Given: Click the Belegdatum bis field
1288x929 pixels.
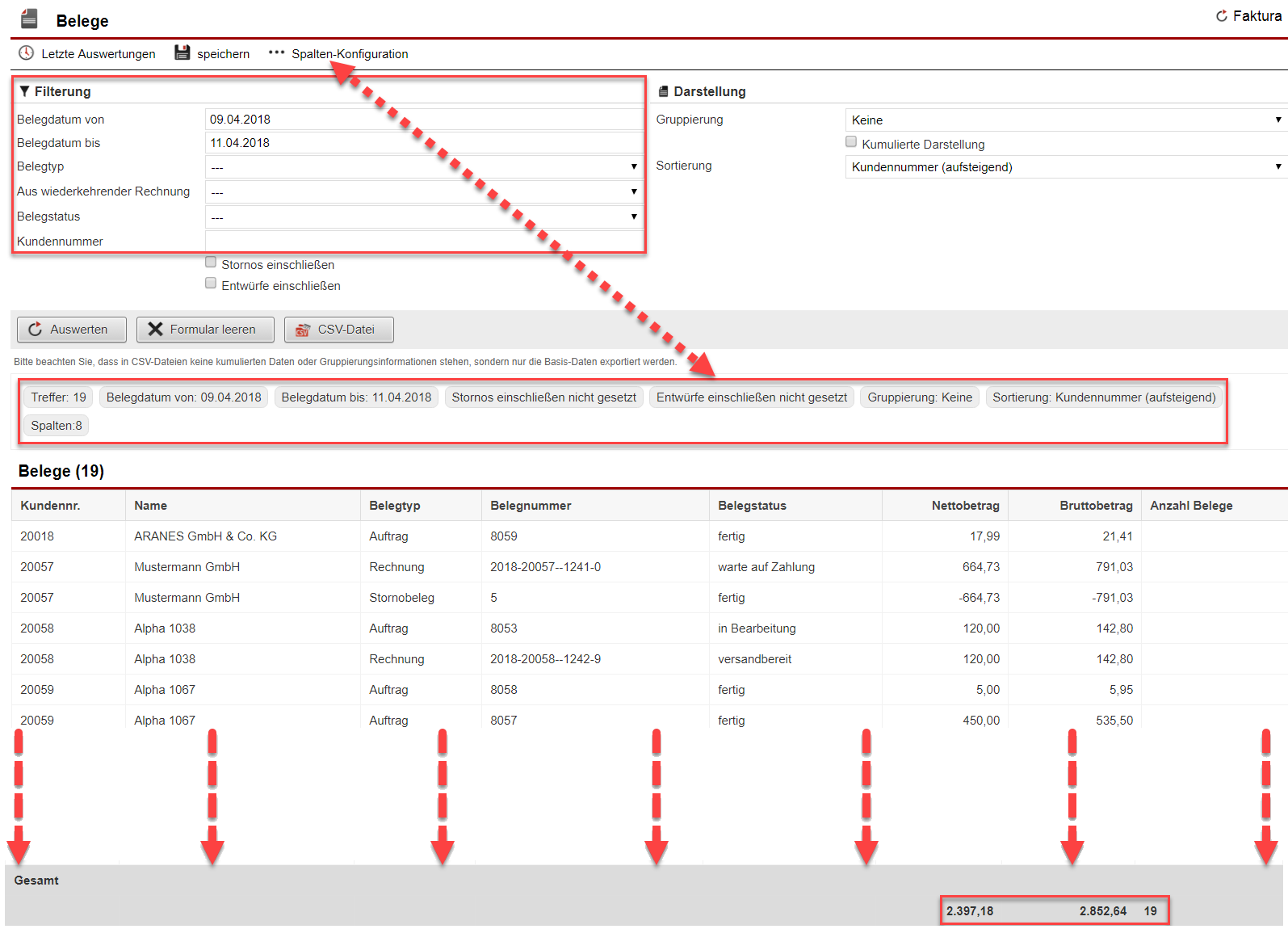Looking at the screenshot, I should [424, 142].
